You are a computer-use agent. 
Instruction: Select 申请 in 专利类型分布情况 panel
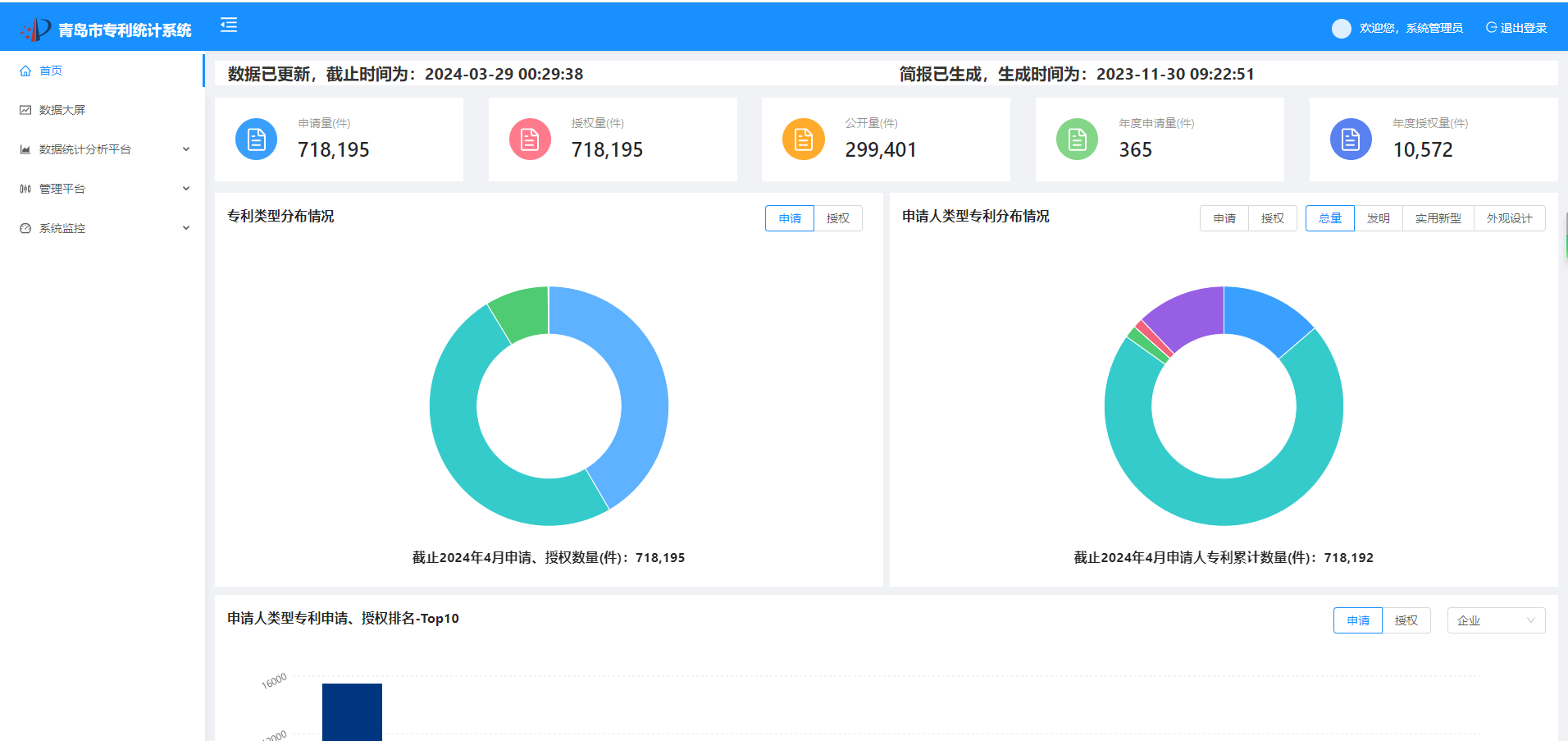pos(790,218)
